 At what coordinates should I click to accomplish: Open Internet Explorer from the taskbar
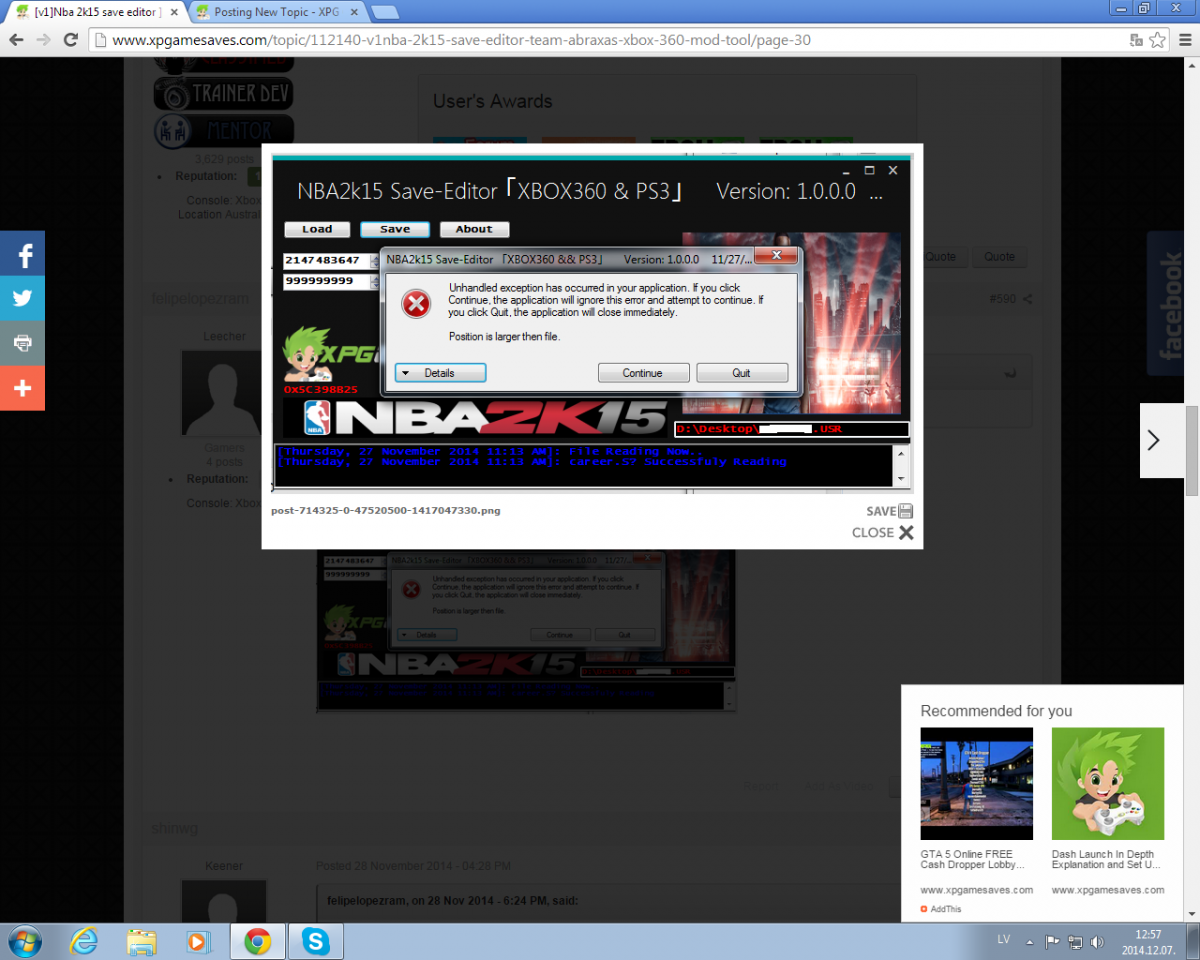[x=85, y=941]
